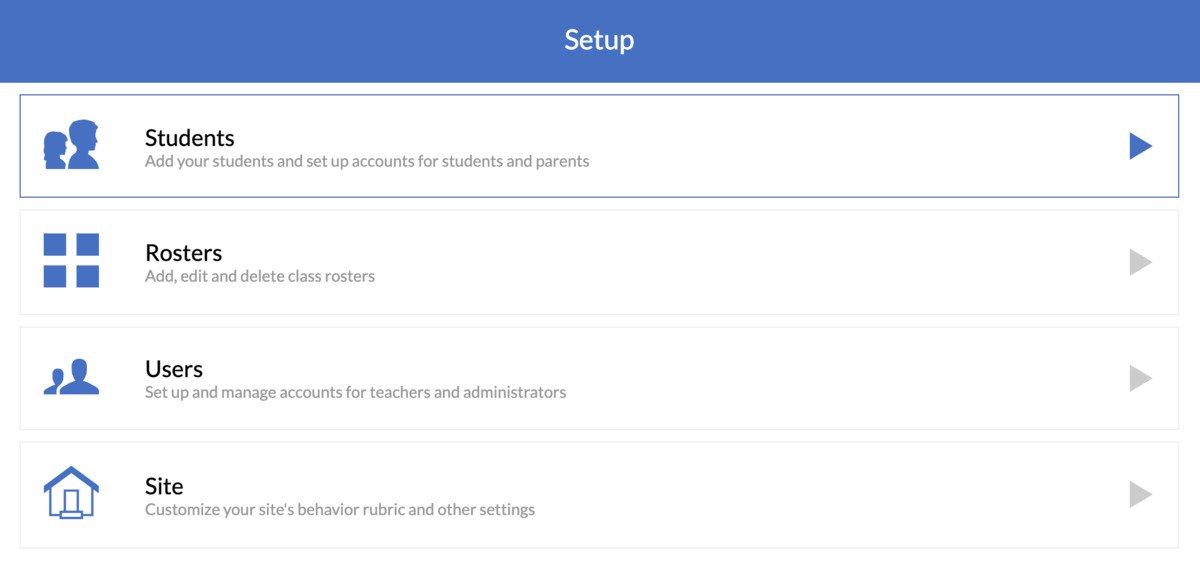
Task: Open the Rosters title link
Action: tap(184, 253)
